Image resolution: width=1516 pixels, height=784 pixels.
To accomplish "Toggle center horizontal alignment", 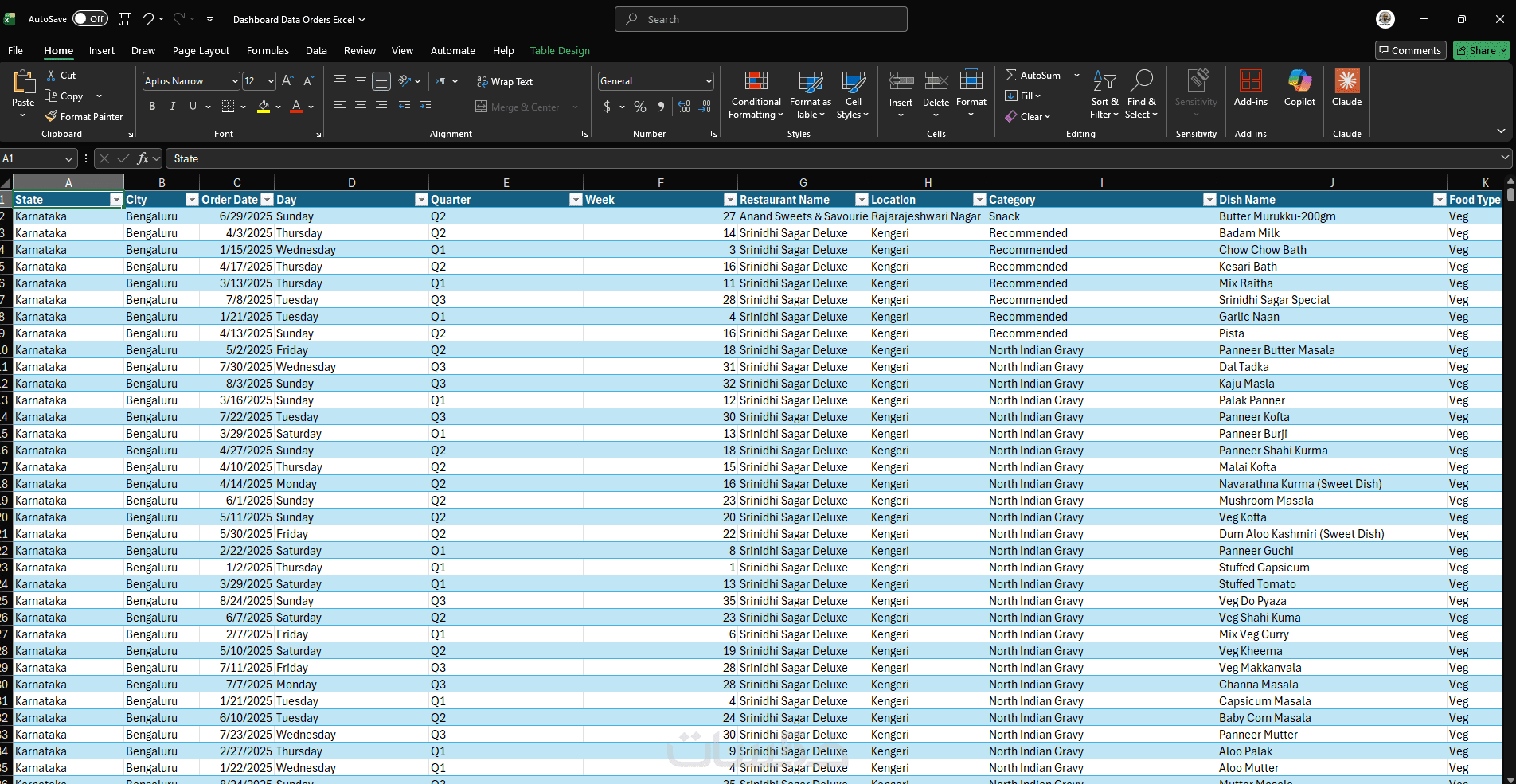I will (x=361, y=107).
